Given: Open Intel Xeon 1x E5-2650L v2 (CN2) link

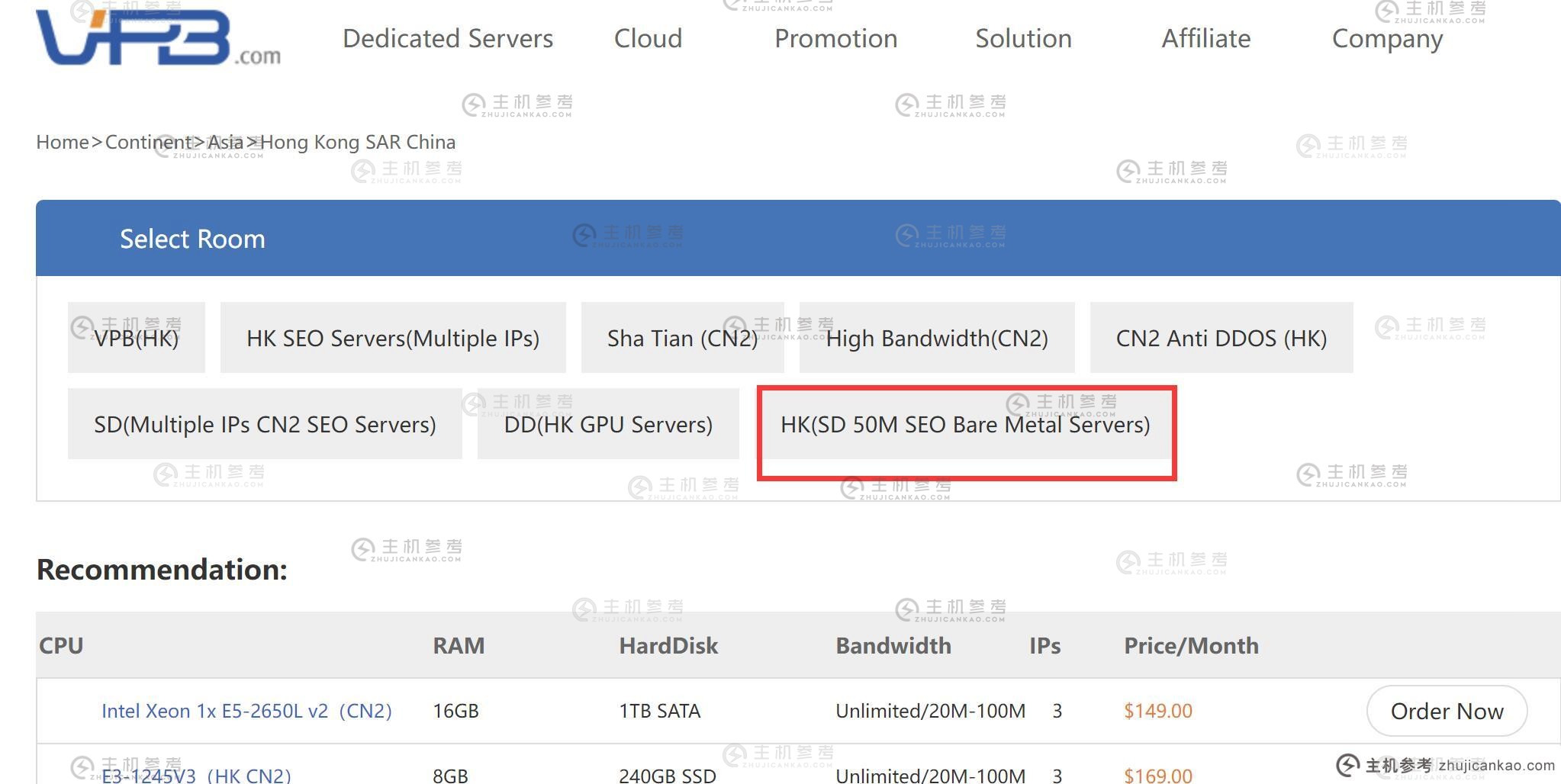Looking at the screenshot, I should pos(246,711).
